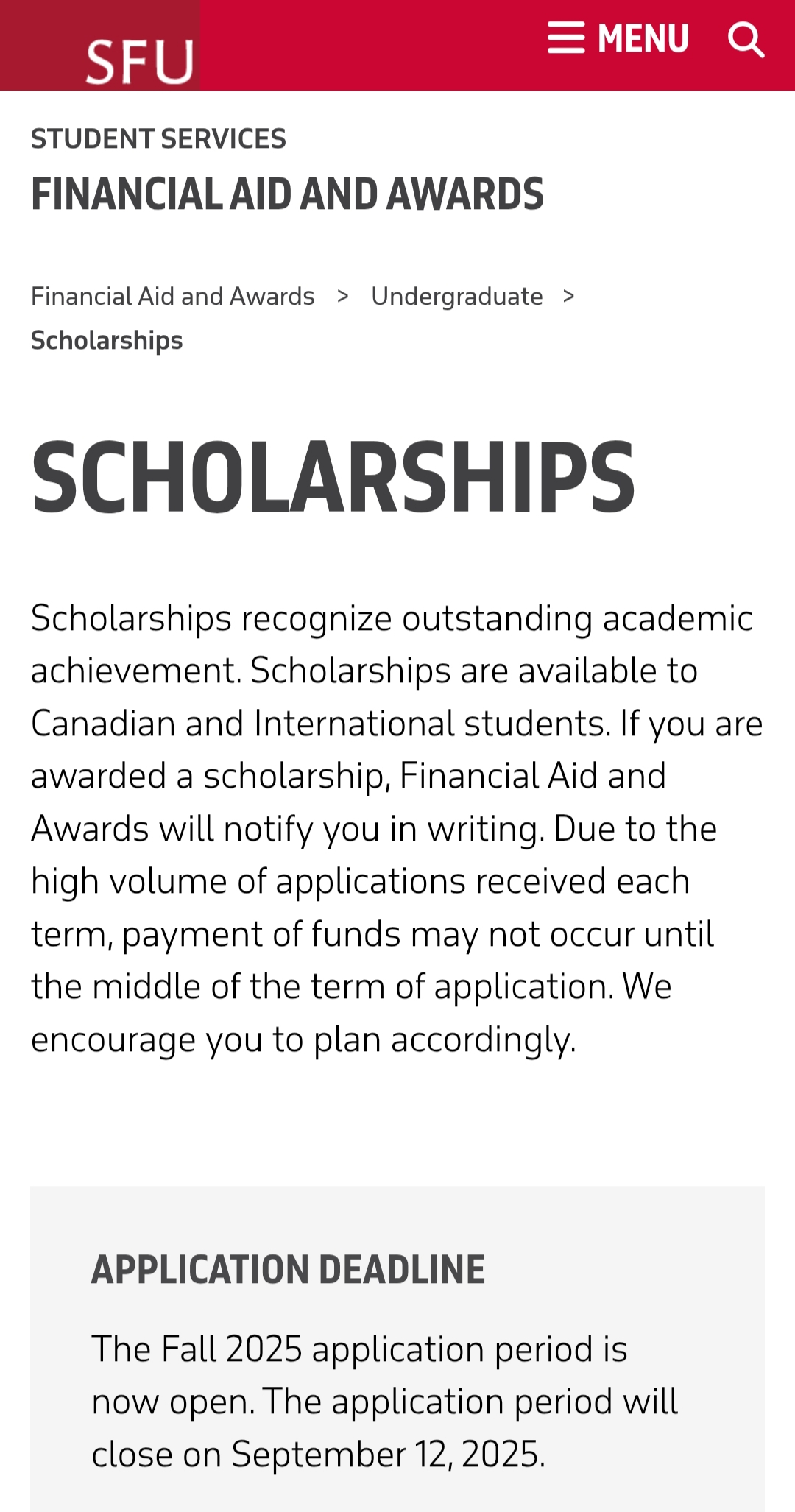Screen dimensions: 795x1512
Task: Click the 'high volume of applications received' line
Action: coord(360,881)
